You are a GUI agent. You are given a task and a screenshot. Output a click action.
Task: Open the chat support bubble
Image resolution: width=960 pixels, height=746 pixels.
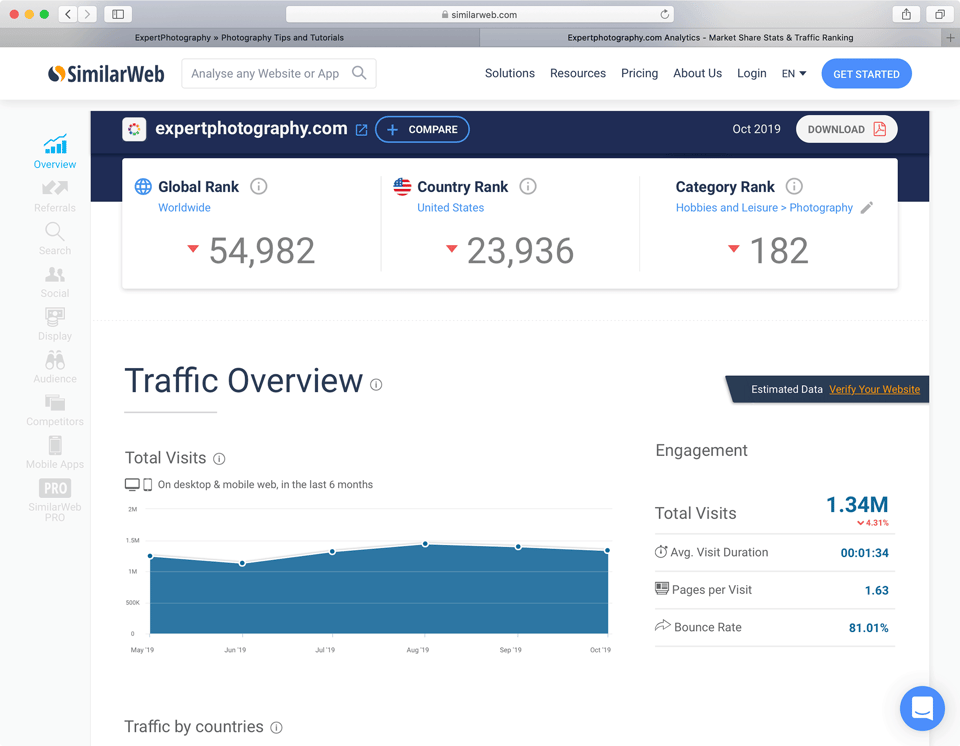[x=921, y=708]
